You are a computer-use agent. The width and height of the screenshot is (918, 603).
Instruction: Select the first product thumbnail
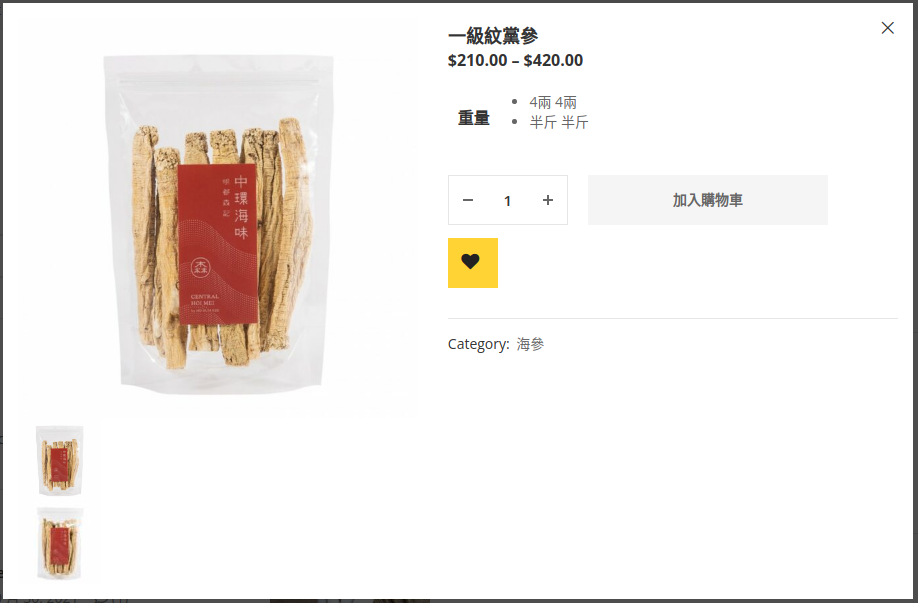tap(60, 460)
